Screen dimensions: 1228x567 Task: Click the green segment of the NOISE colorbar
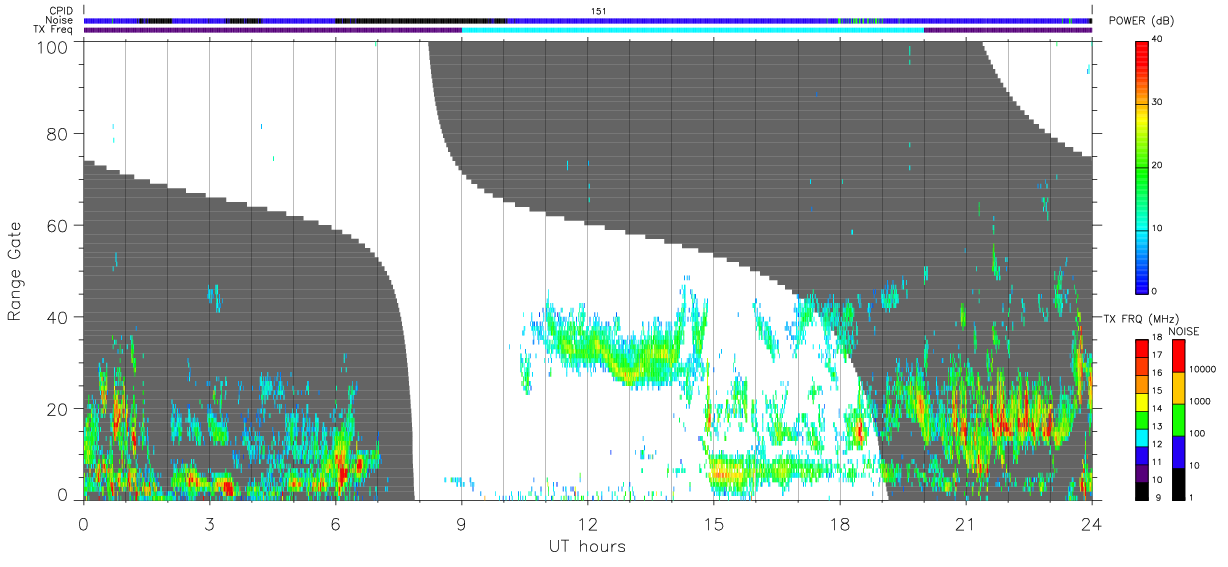tap(1178, 419)
